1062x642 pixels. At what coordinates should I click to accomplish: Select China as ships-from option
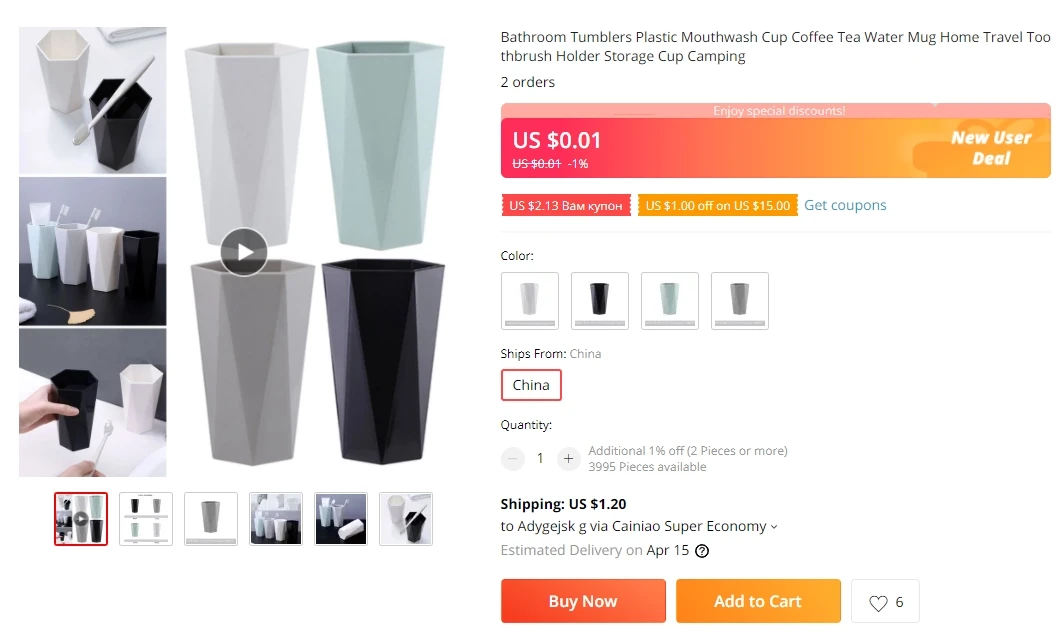531,385
